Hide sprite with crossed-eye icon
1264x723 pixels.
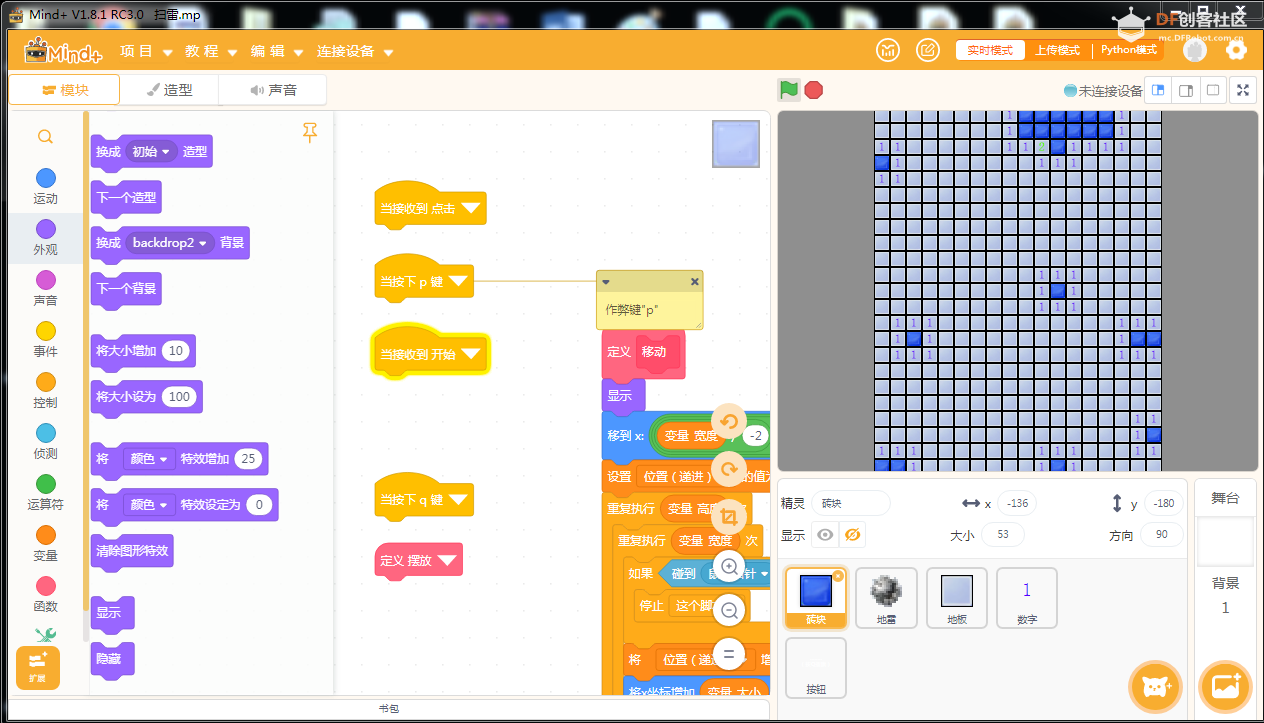click(852, 535)
